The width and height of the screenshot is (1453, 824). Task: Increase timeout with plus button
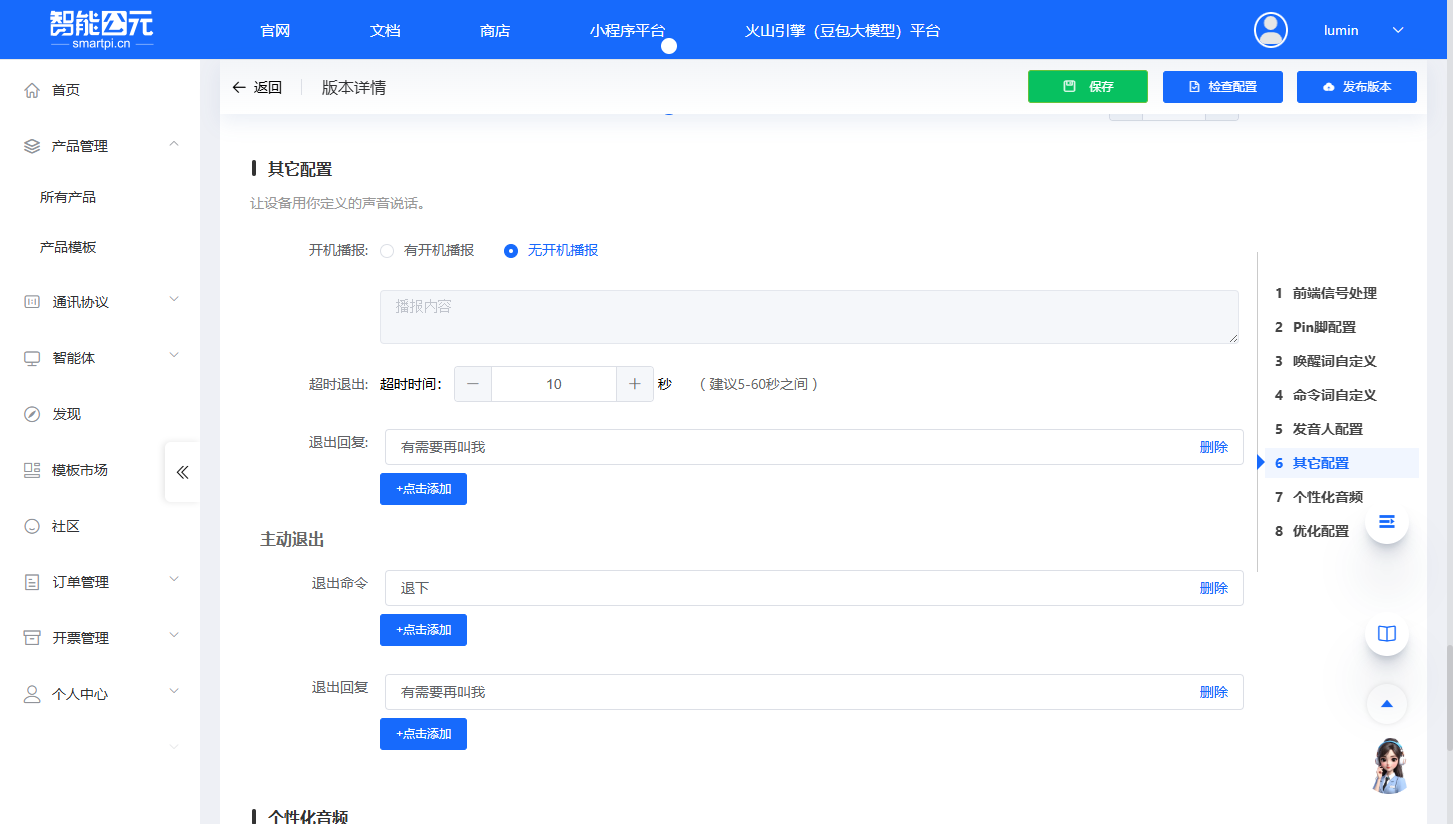click(x=634, y=384)
